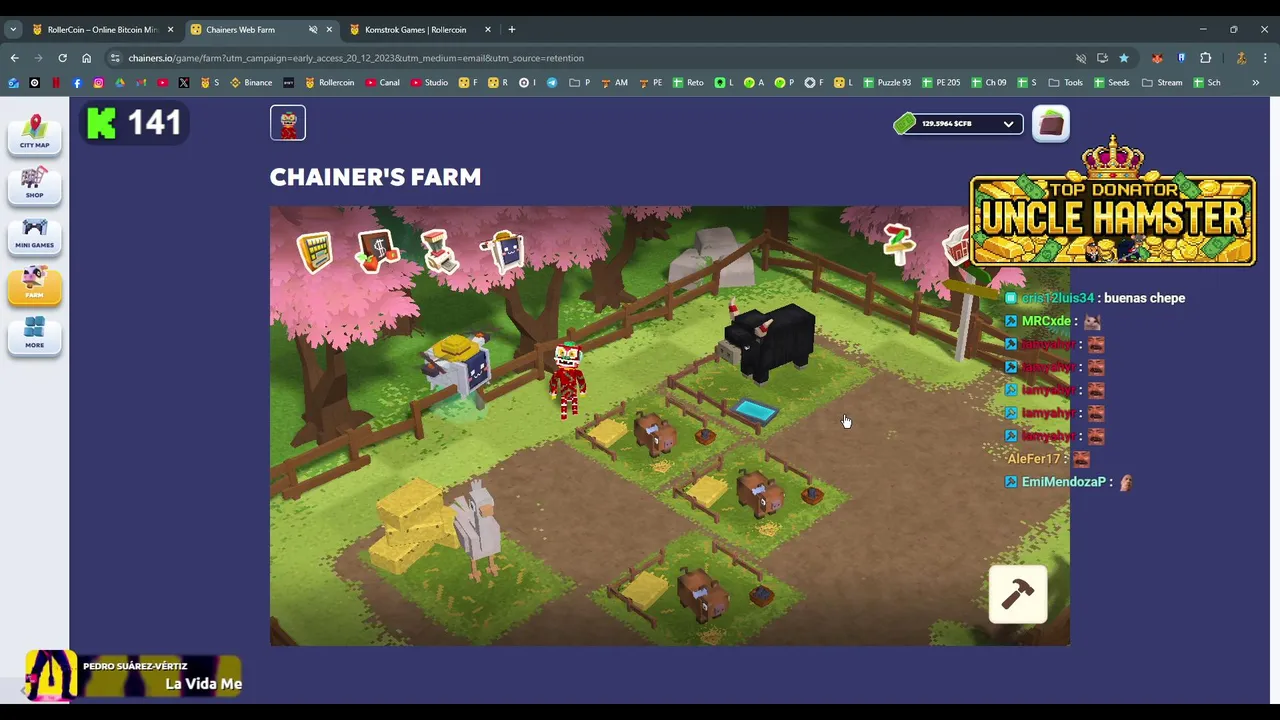Open the market chalkboard with dollar icon
The height and width of the screenshot is (720, 1280).
point(377,251)
